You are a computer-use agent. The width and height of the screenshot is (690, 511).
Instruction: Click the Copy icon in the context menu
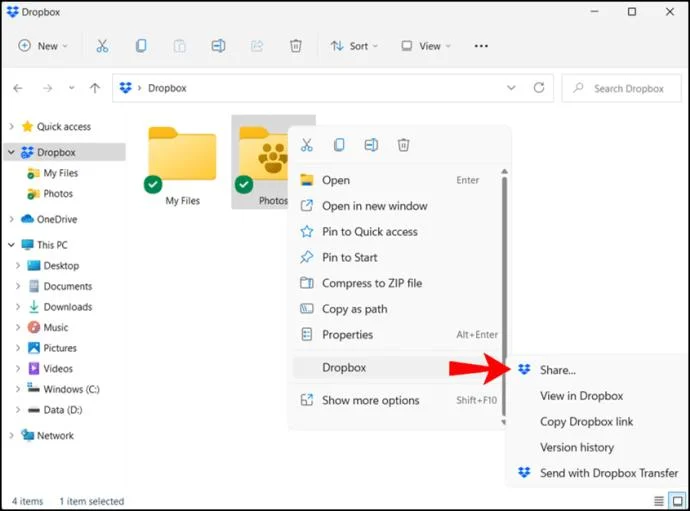(339, 145)
